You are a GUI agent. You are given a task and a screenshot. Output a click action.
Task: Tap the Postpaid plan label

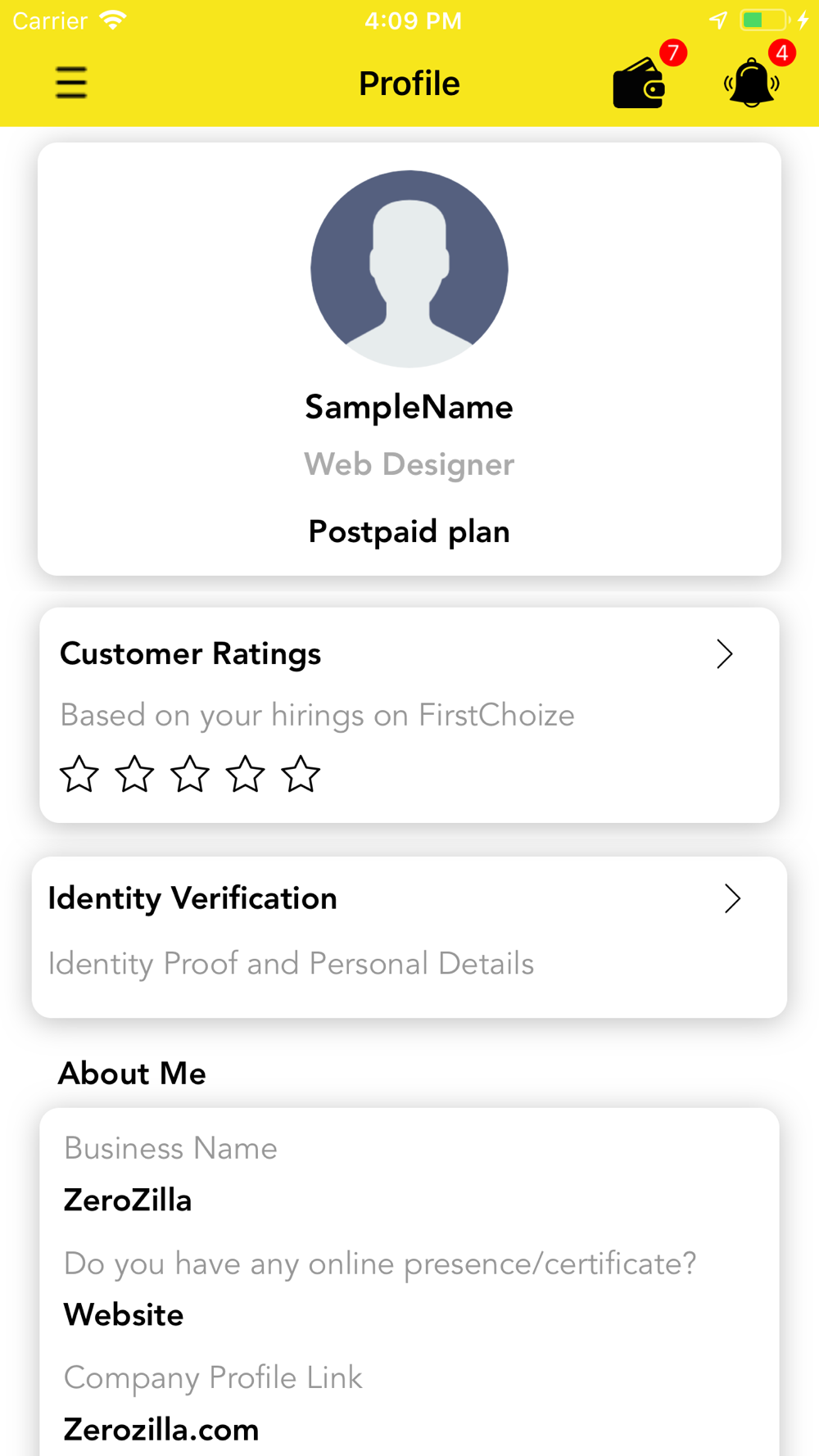tap(409, 531)
